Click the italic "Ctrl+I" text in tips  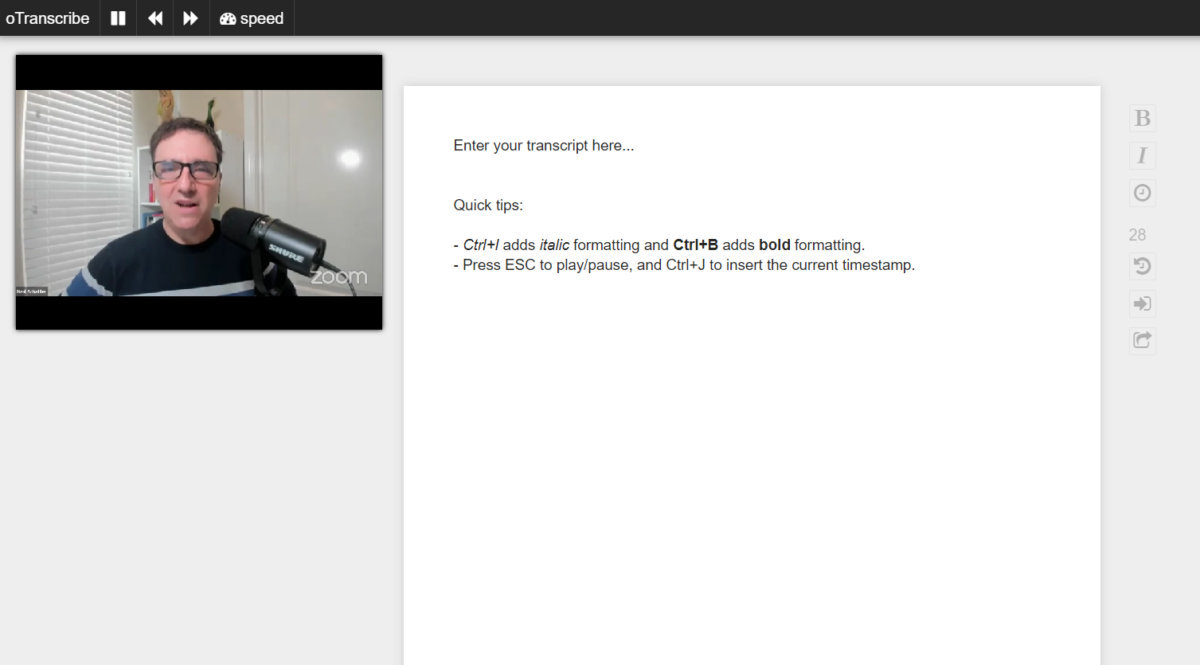click(x=481, y=245)
